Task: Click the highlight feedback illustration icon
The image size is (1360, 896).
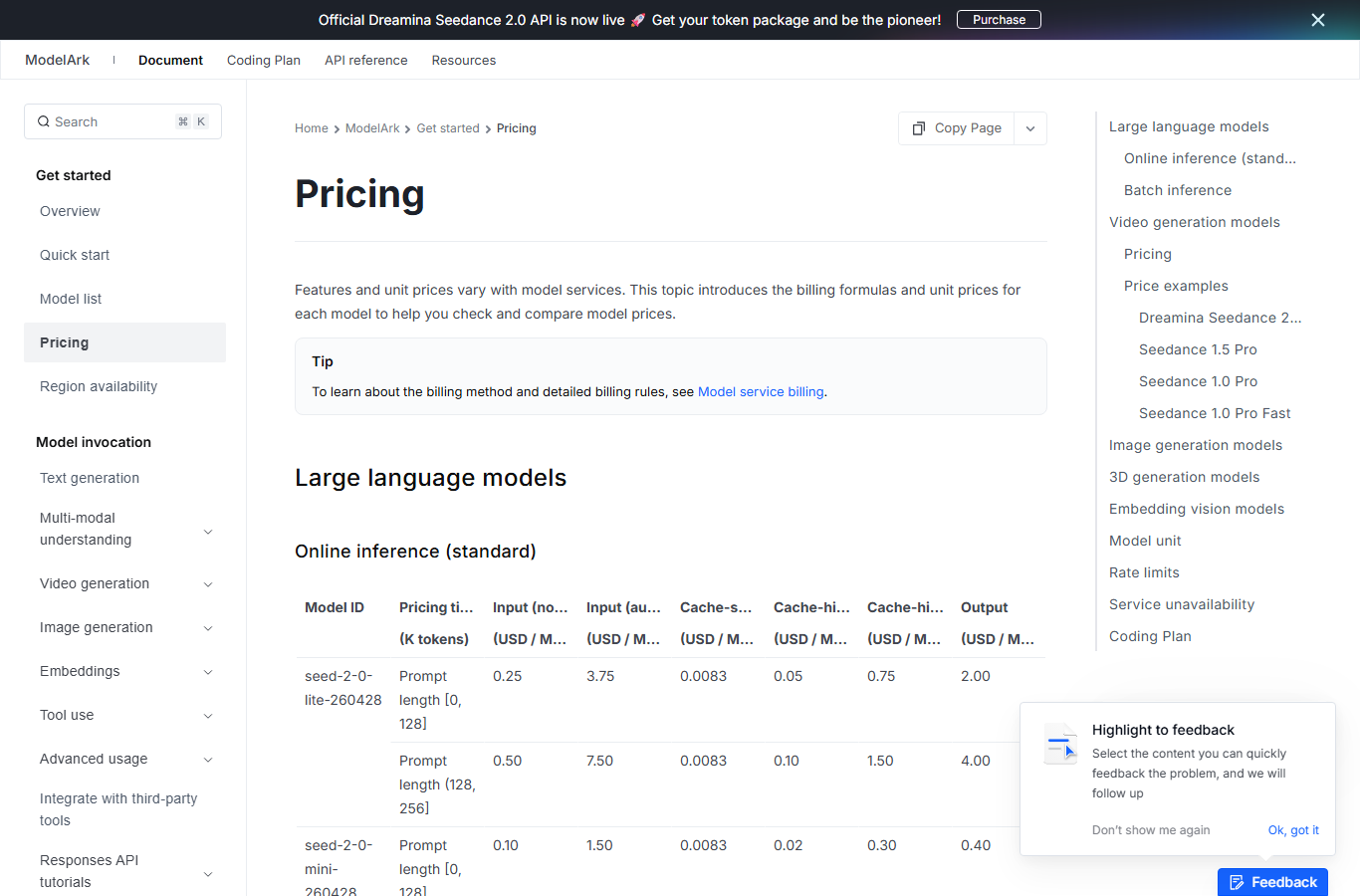Action: pos(1061,744)
